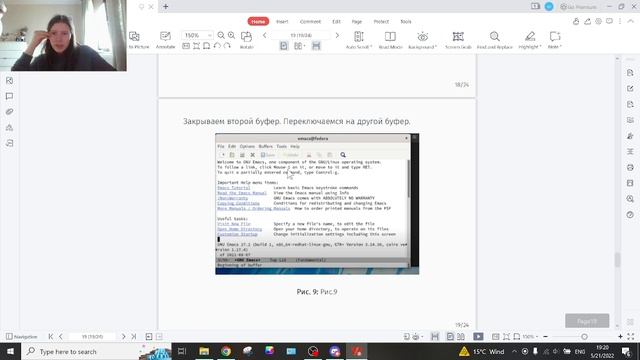Click the Page 1/9 floating button

(x=587, y=321)
